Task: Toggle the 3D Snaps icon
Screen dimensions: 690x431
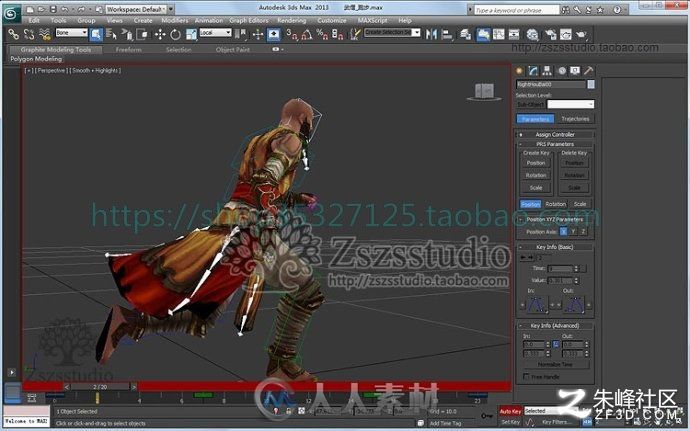Action: [x=292, y=34]
